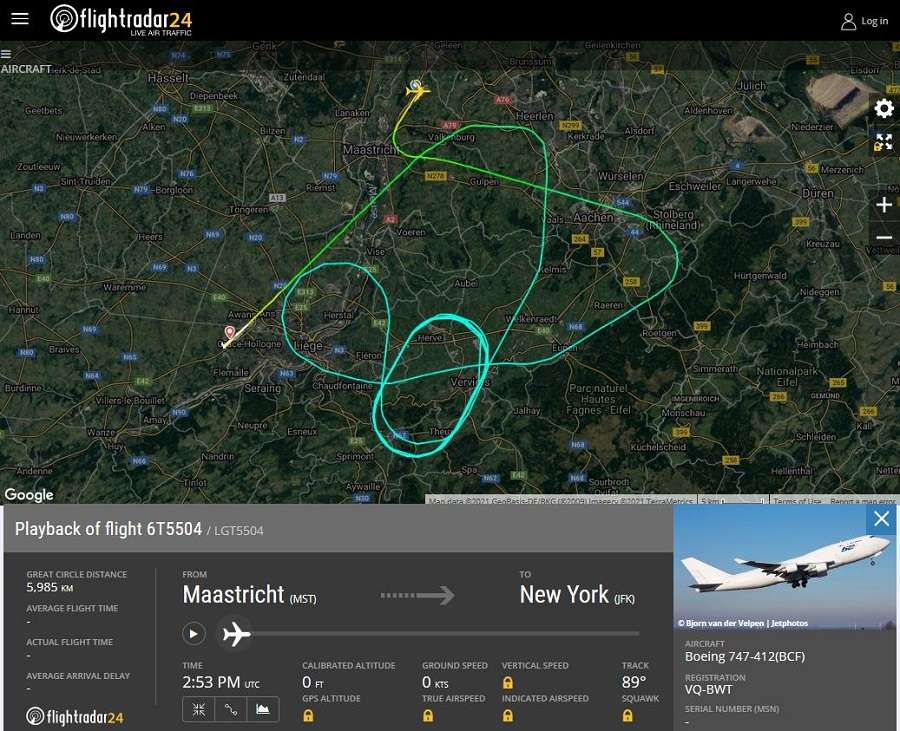Unlock the squawk lock icon
900x731 pixels.
click(x=627, y=716)
